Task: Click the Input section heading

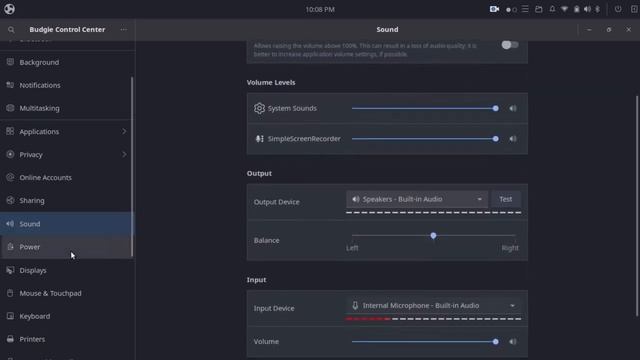Action: point(256,280)
